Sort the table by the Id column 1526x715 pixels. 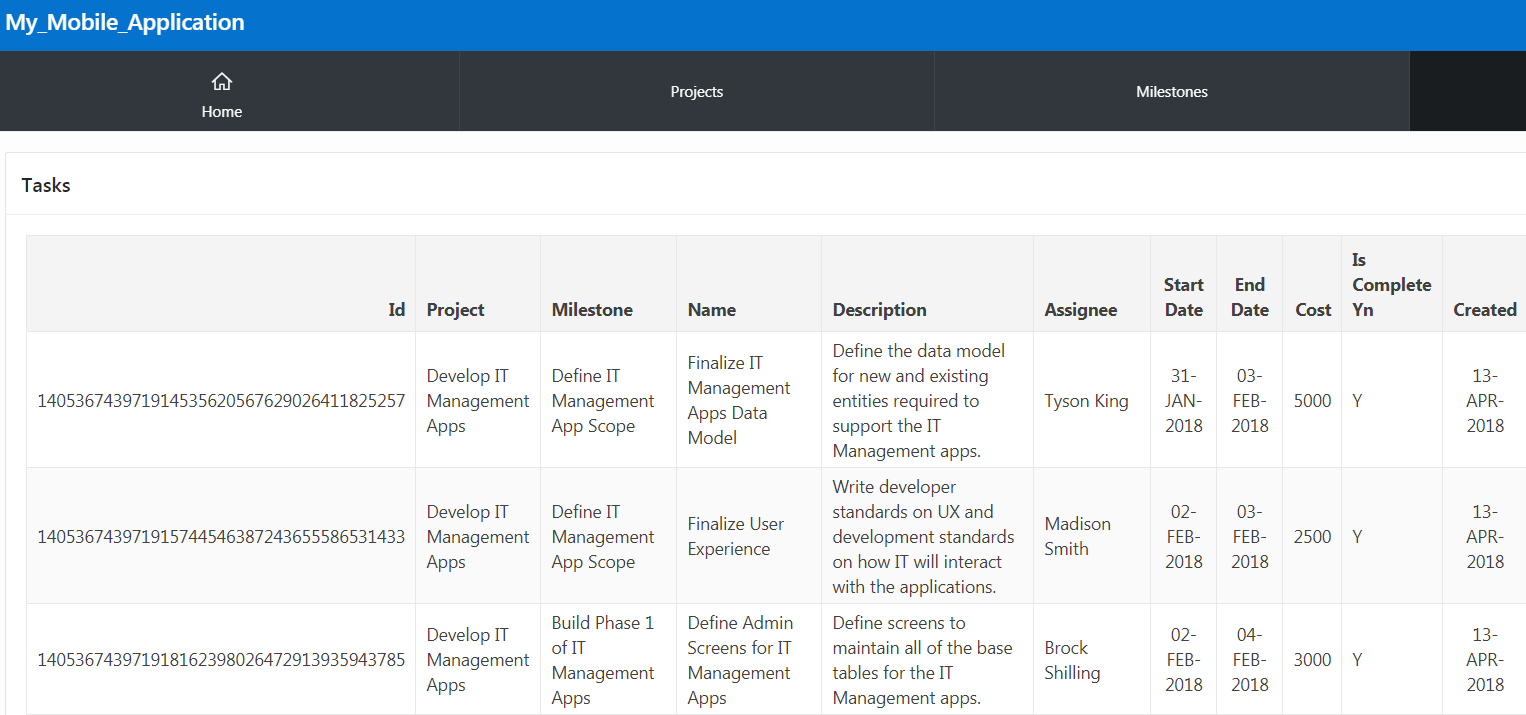coord(396,309)
